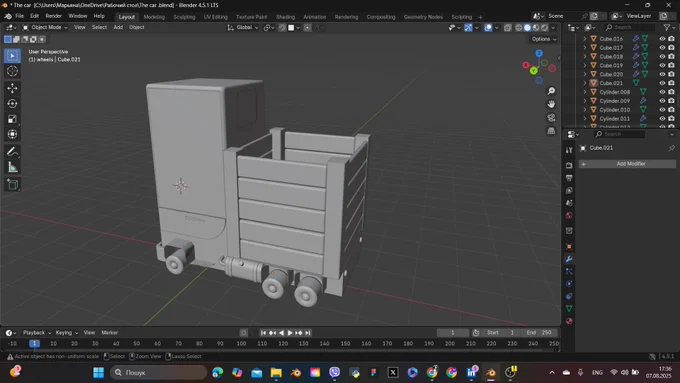Open the Object Mode dropdown
The height and width of the screenshot is (383, 680).
(45, 27)
